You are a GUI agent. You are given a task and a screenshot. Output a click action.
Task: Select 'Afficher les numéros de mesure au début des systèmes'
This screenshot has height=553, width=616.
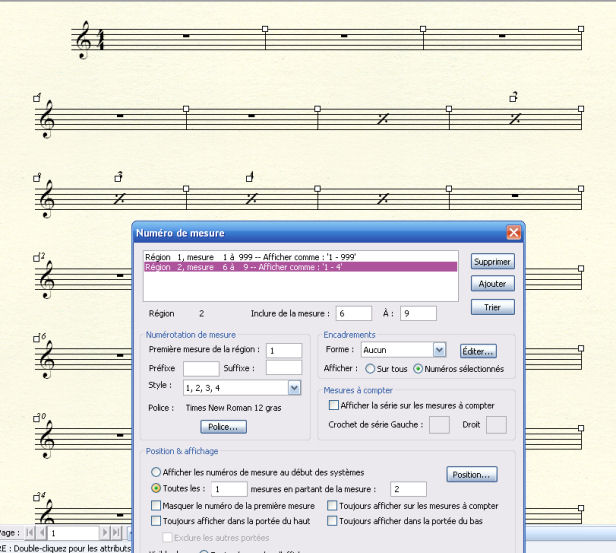(x=155, y=472)
